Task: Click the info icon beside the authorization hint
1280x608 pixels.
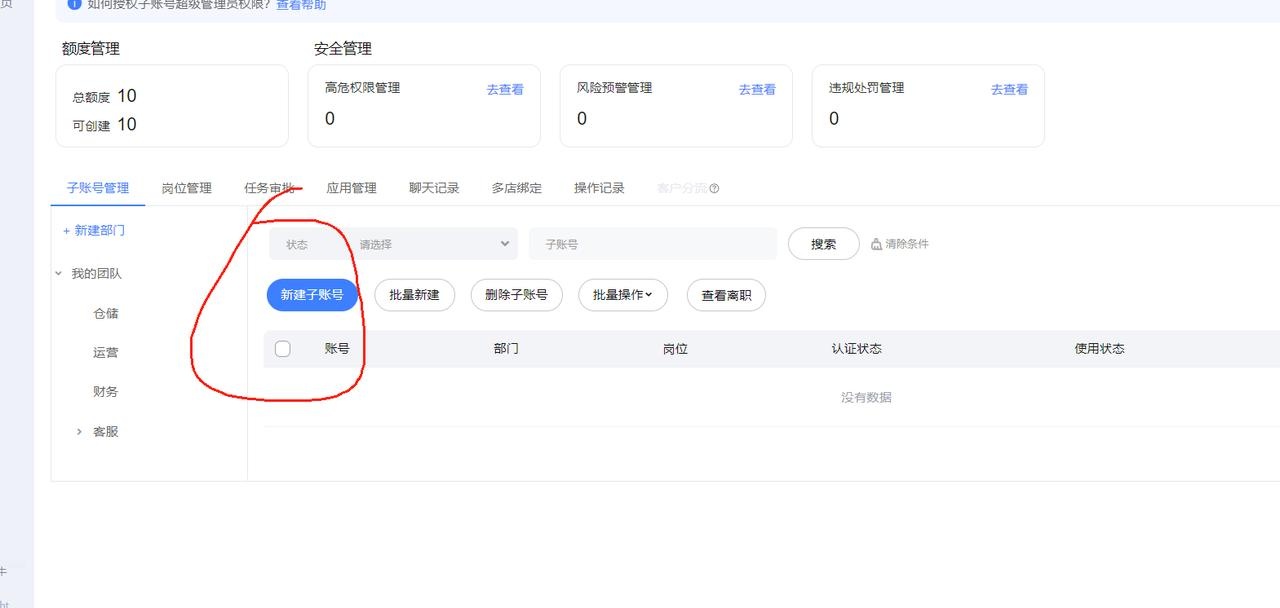Action: [75, 5]
